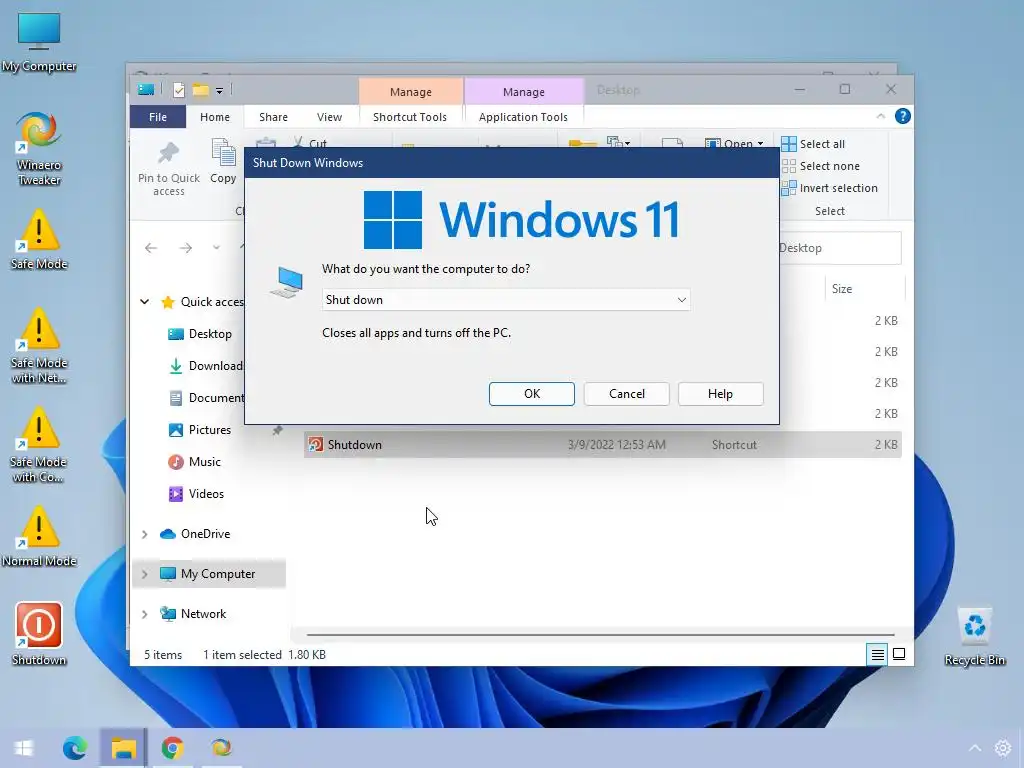
Task: Click Cancel in Shut Down Windows
Action: point(626,394)
